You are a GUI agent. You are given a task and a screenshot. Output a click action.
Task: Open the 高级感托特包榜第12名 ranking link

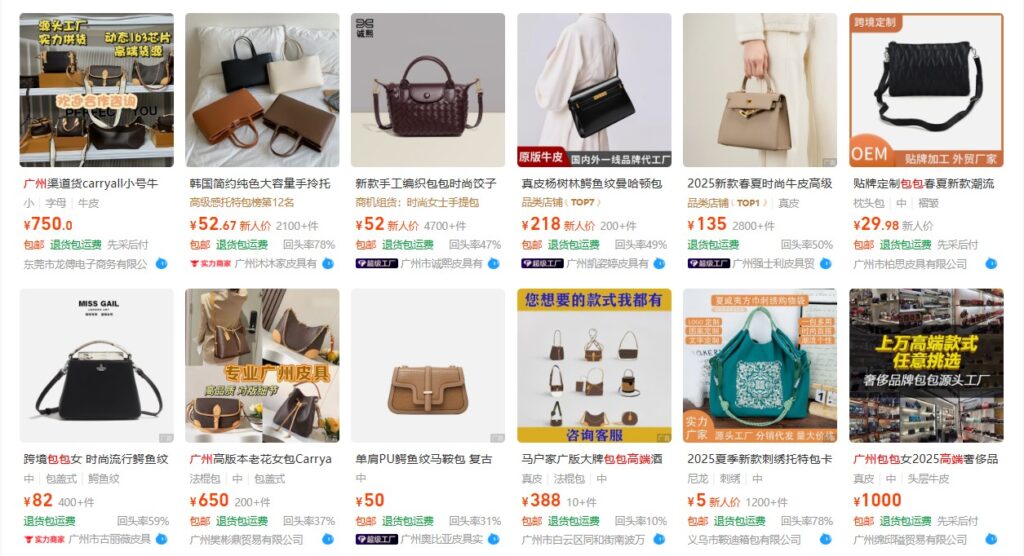(x=242, y=203)
